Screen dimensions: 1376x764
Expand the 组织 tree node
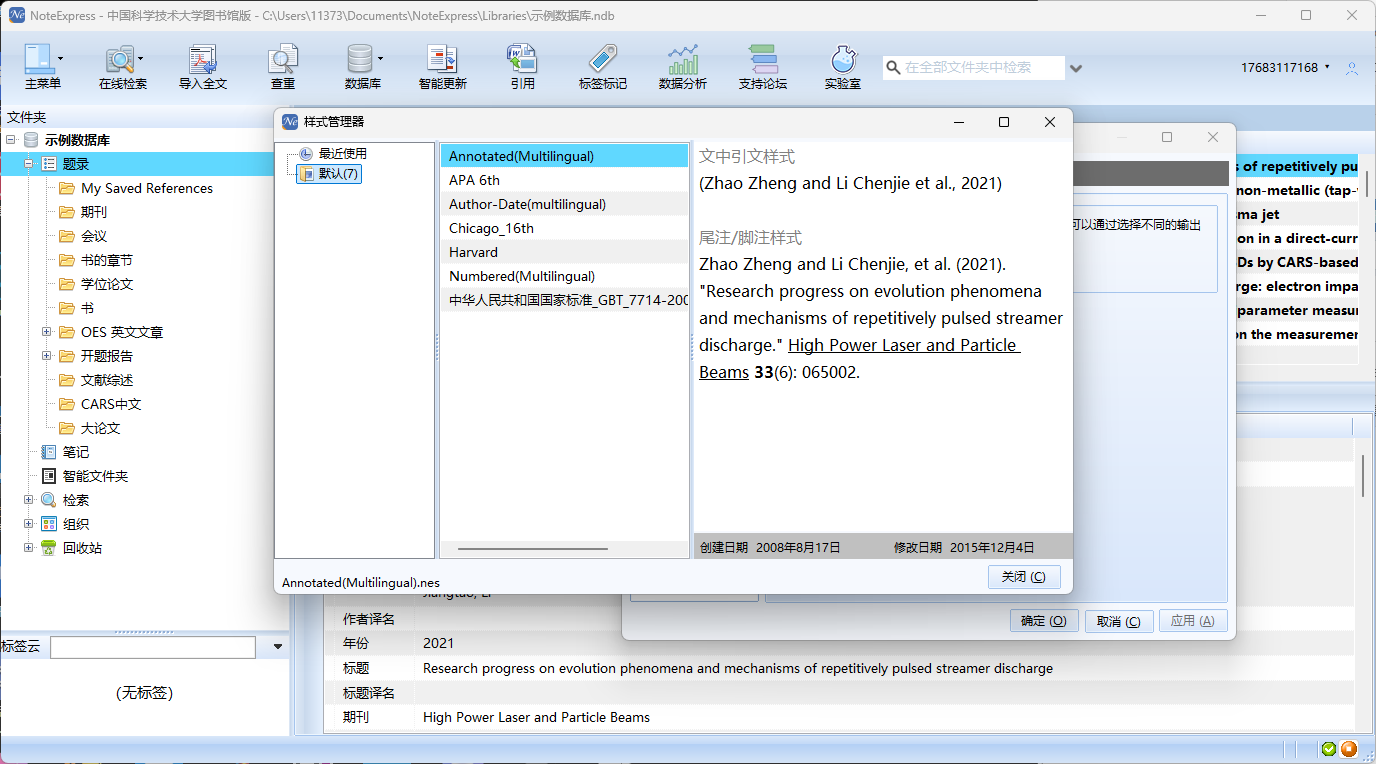(29, 524)
